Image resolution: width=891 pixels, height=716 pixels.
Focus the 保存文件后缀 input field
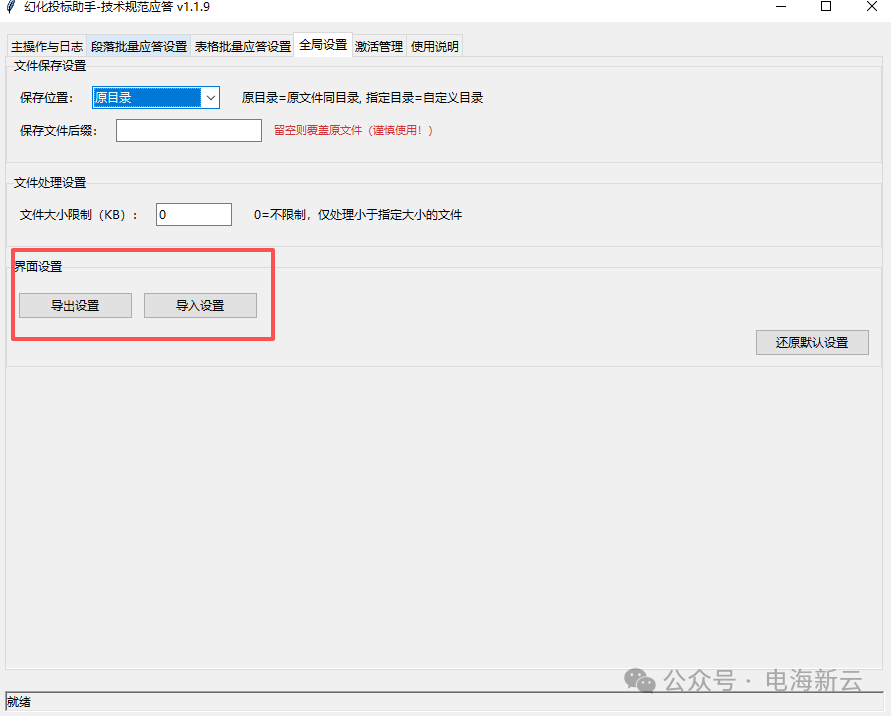188,131
